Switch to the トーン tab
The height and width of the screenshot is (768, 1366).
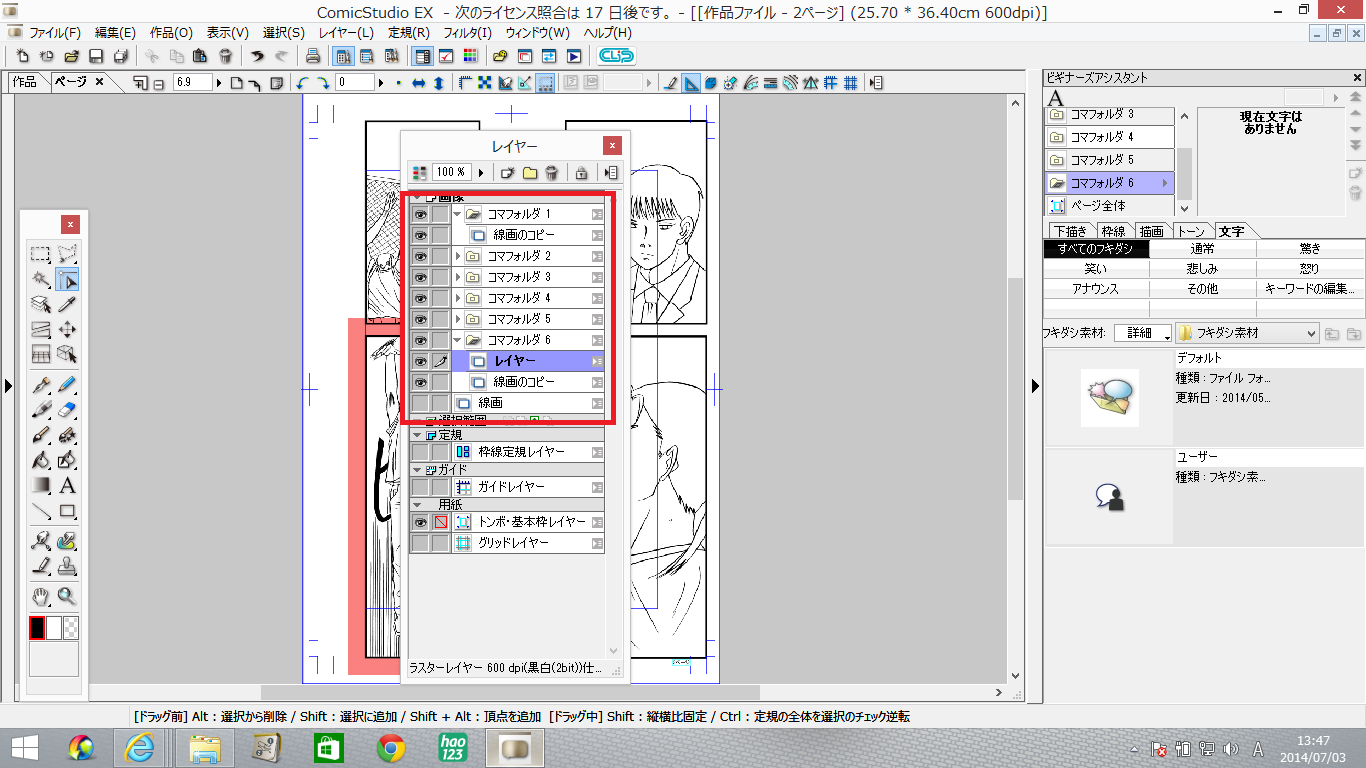[x=1191, y=231]
